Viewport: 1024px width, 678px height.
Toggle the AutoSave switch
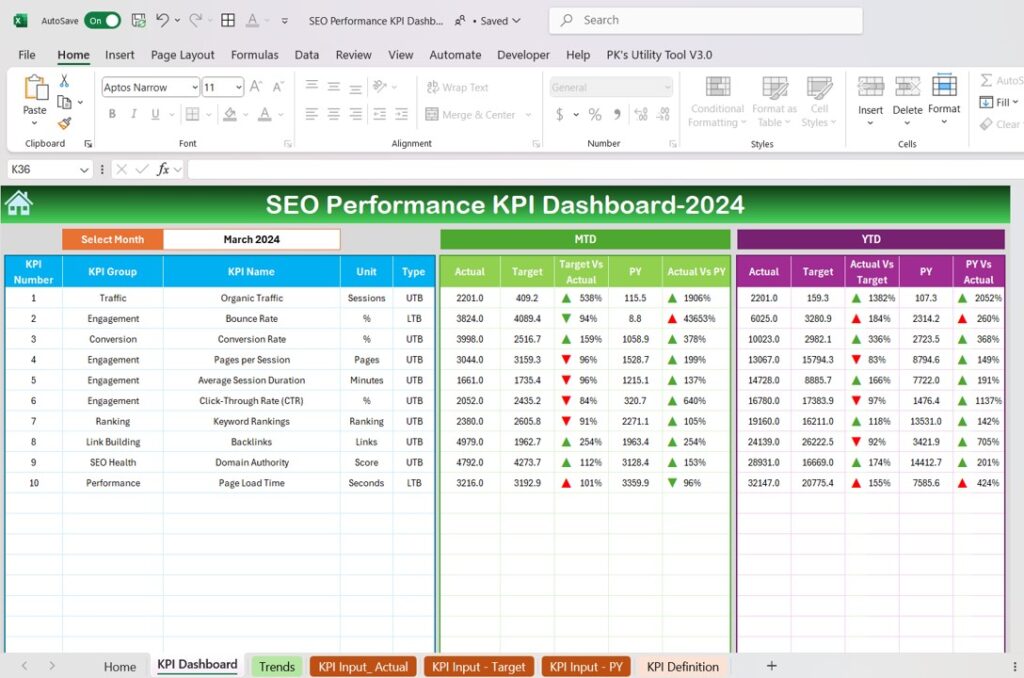point(103,20)
